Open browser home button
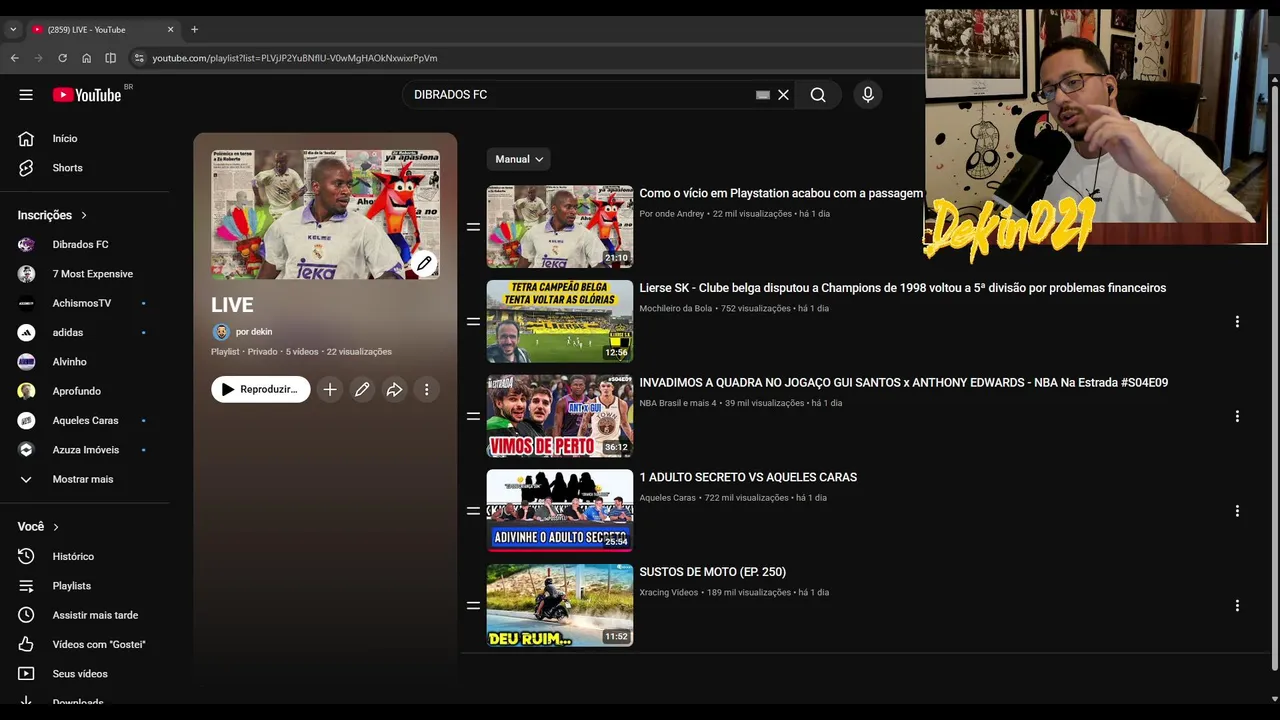Image resolution: width=1280 pixels, height=720 pixels. coord(86,58)
